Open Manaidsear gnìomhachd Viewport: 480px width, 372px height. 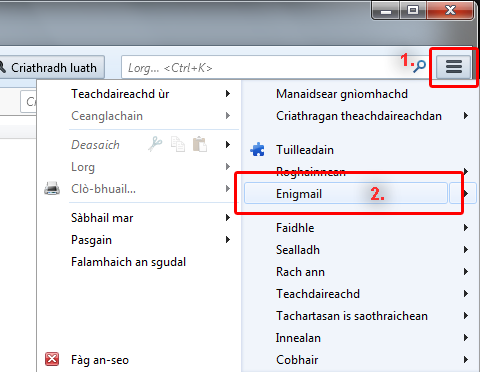[x=342, y=94]
